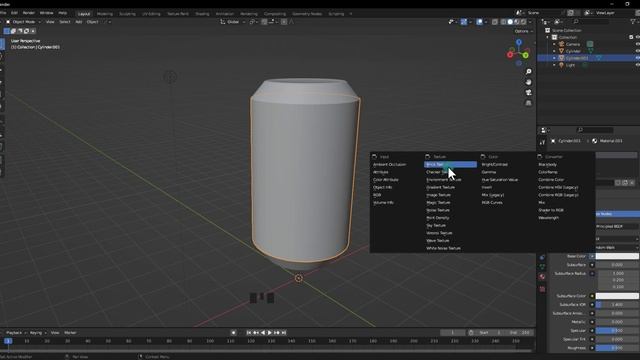
Task: Jump to timeline start frame
Action: (x=249, y=333)
